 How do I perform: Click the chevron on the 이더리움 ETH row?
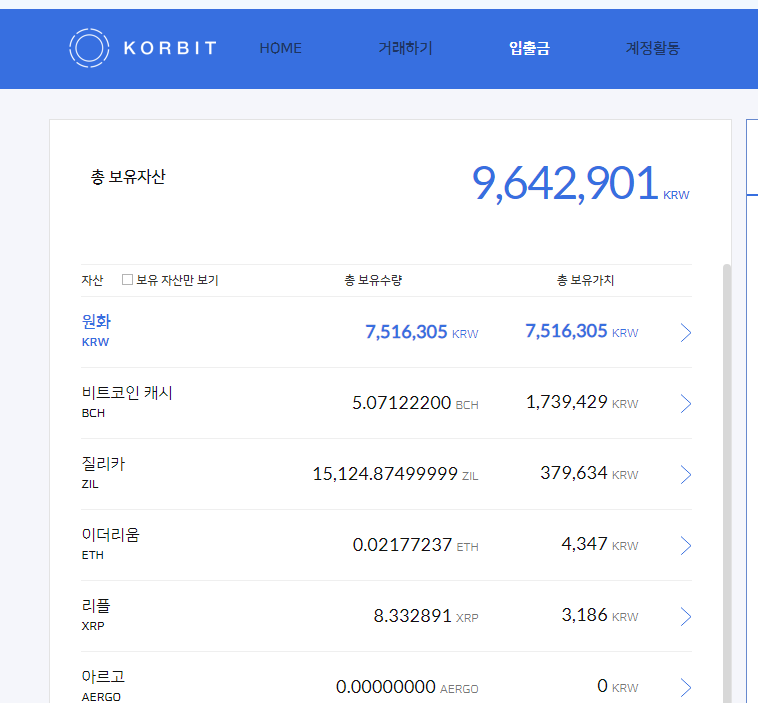tap(685, 546)
